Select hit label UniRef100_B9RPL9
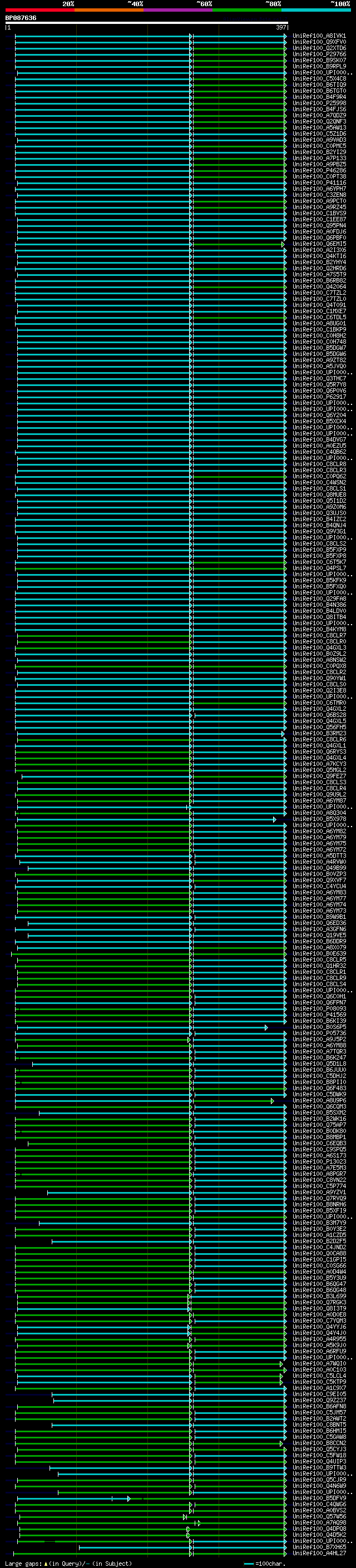 pyautogui.click(x=319, y=66)
